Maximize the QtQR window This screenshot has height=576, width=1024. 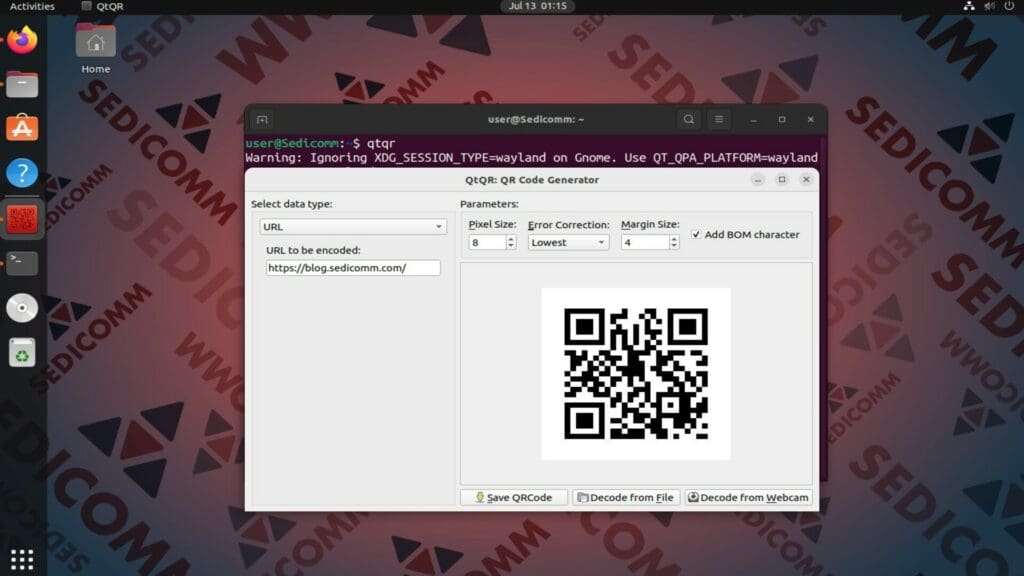(x=782, y=180)
